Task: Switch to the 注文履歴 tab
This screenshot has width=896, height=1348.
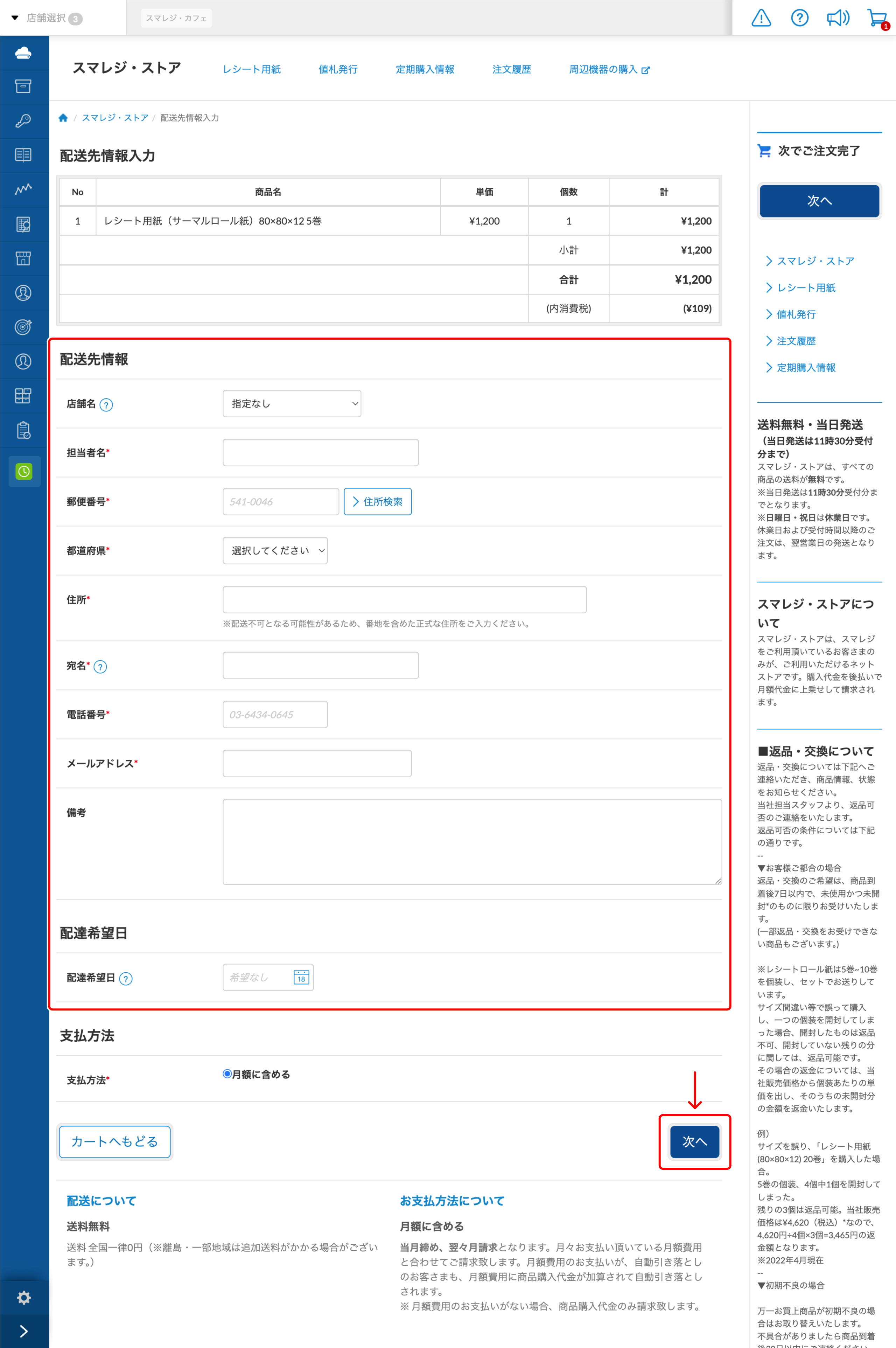Action: tap(511, 69)
